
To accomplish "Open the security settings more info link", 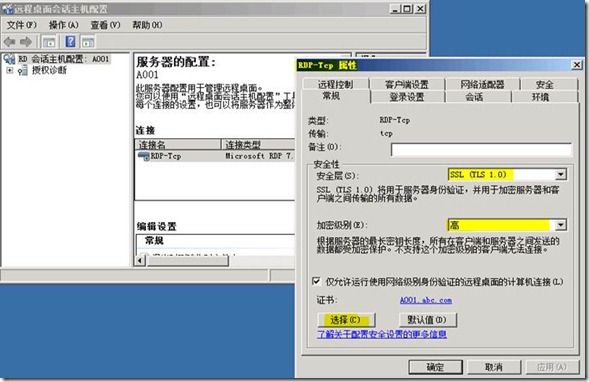I will (x=382, y=334).
